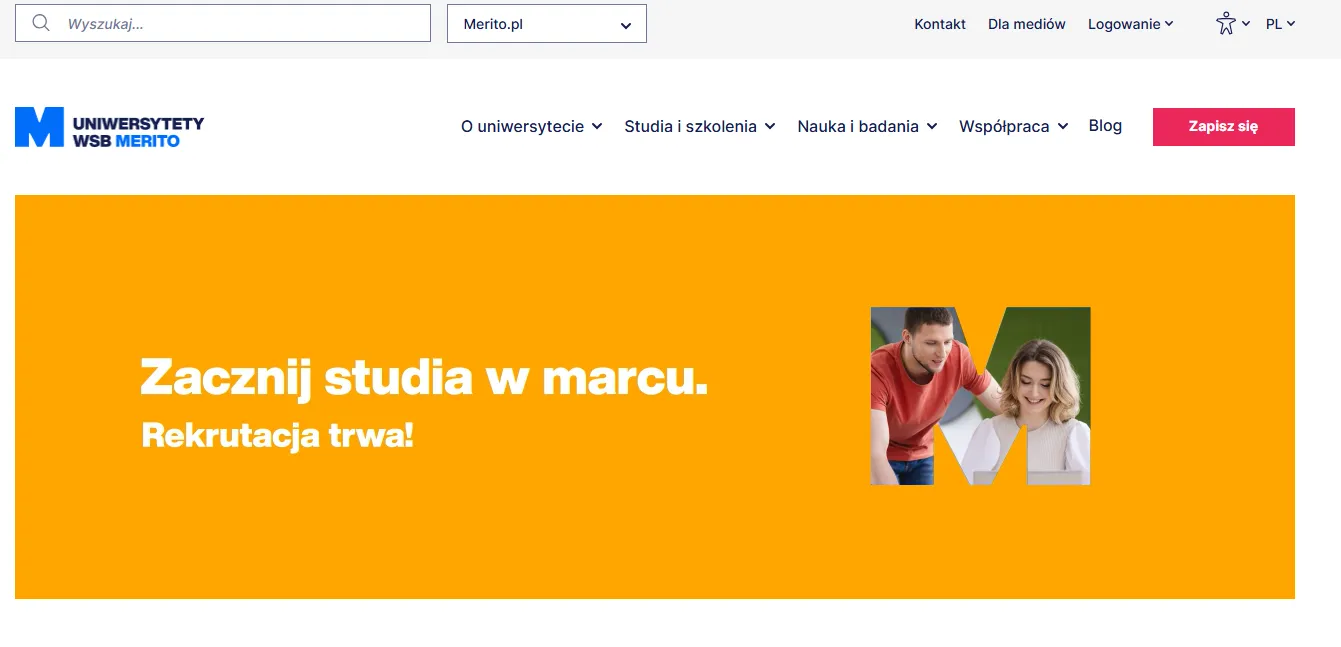Click the pink Zapisz się button

pos(1223,126)
